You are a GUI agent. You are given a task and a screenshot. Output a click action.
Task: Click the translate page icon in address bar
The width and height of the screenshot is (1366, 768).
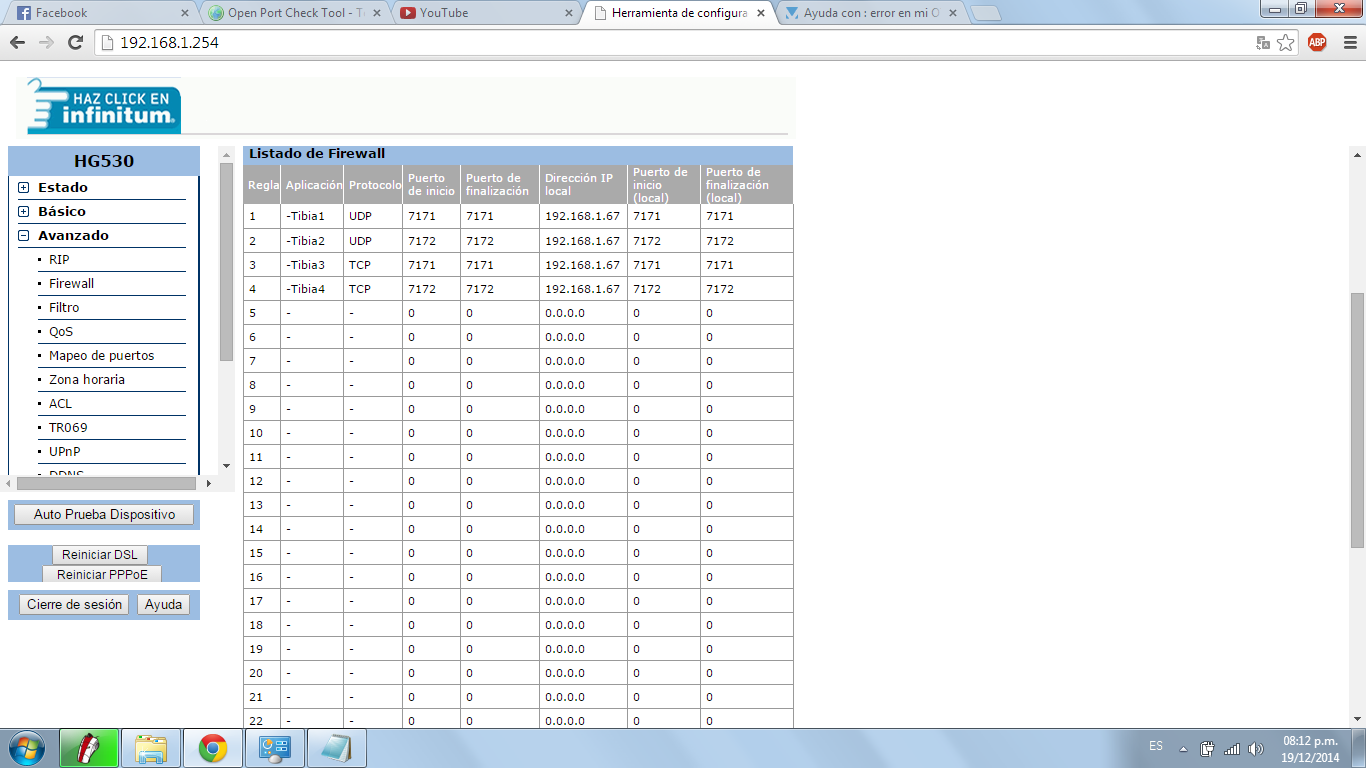[x=1263, y=43]
